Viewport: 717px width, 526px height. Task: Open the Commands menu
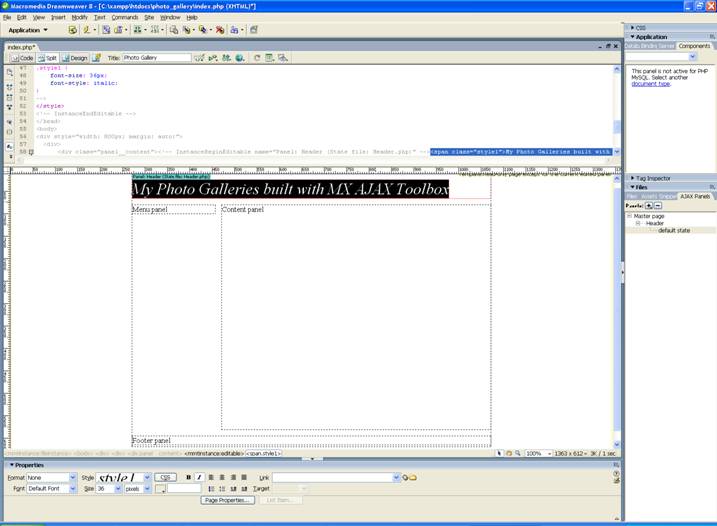click(124, 17)
